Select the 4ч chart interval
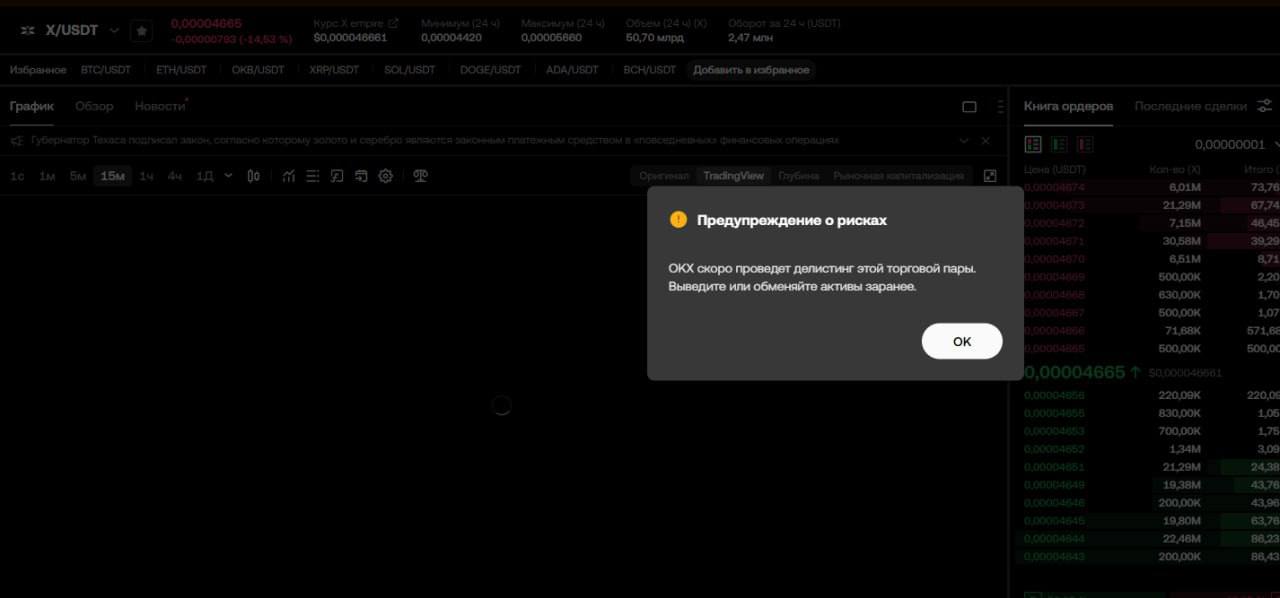This screenshot has width=1280, height=598. tap(175, 176)
